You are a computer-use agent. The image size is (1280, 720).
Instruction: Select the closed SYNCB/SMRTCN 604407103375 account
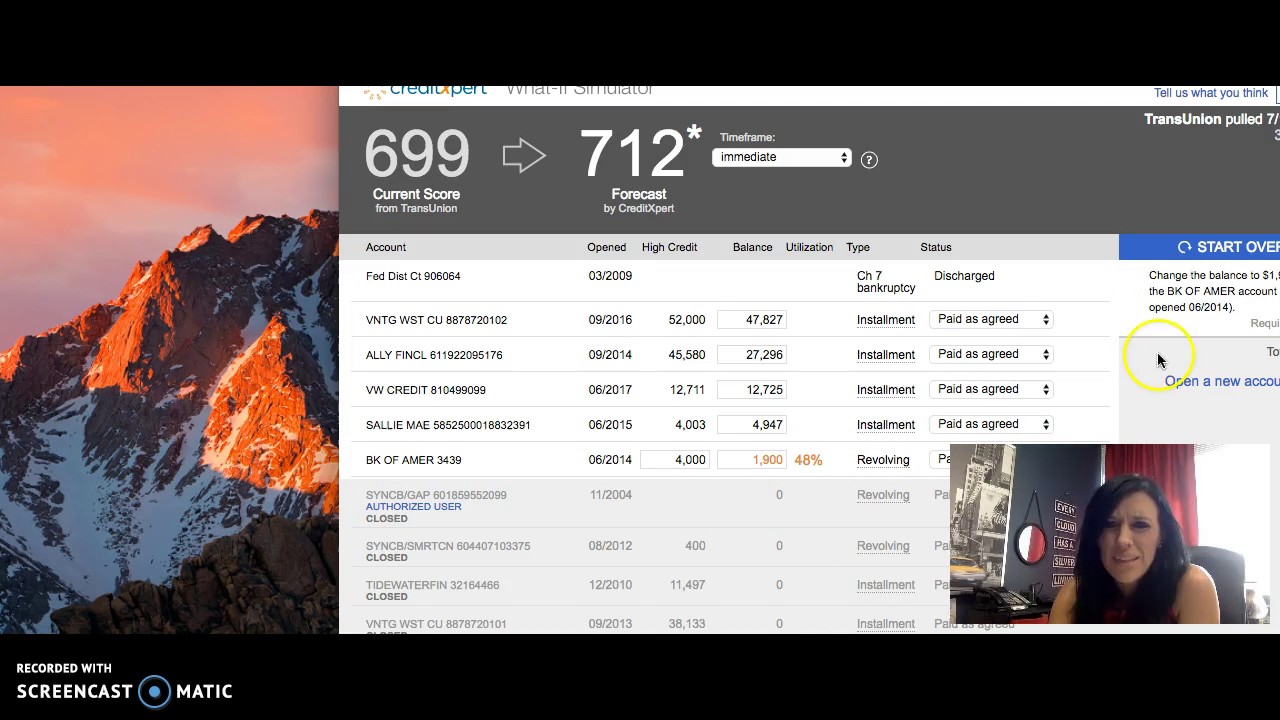pos(448,546)
